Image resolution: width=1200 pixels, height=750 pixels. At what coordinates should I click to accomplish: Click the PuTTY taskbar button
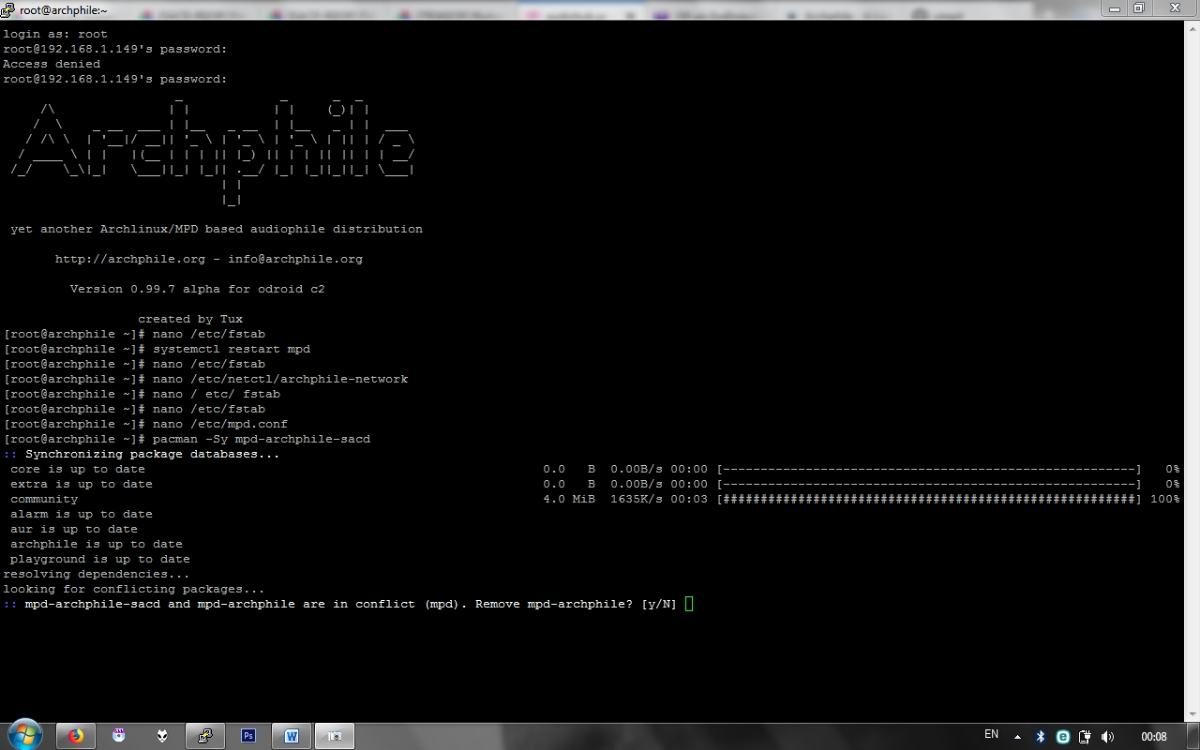coord(206,736)
